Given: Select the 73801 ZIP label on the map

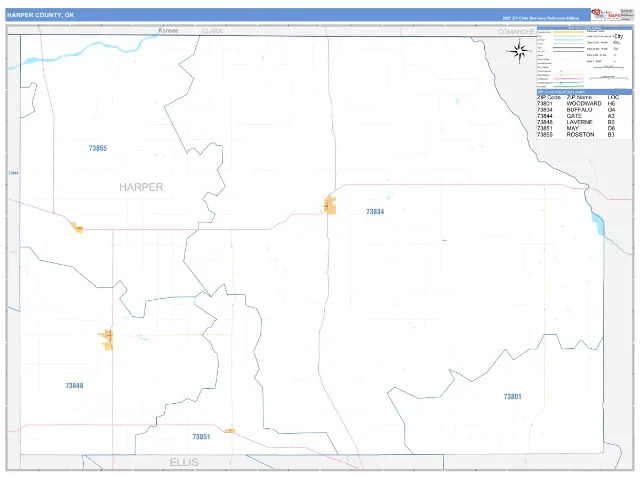Looking at the screenshot, I should pos(513,396).
